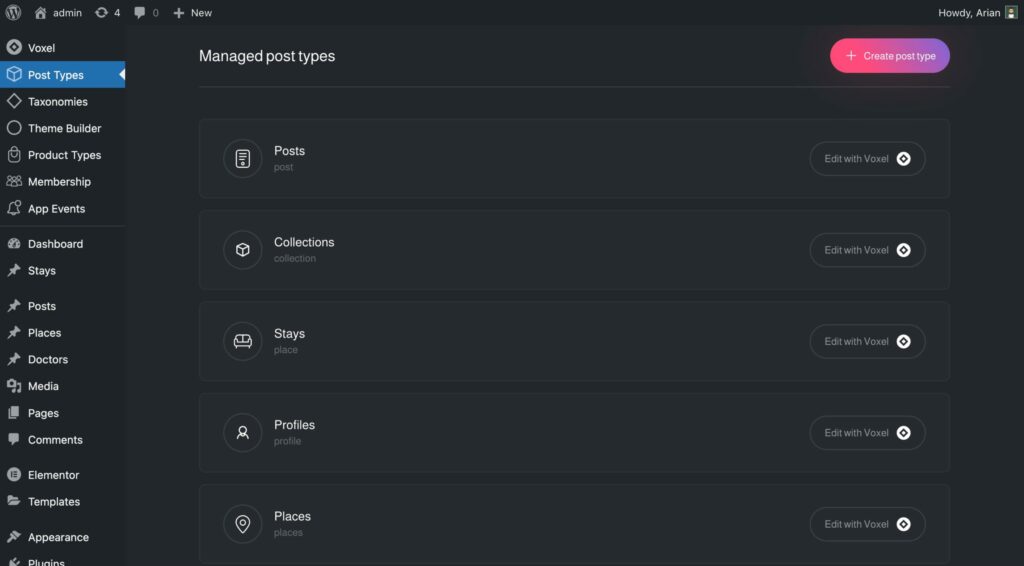The width and height of the screenshot is (1024, 566).
Task: Click the Posts document icon in list
Action: (x=242, y=159)
